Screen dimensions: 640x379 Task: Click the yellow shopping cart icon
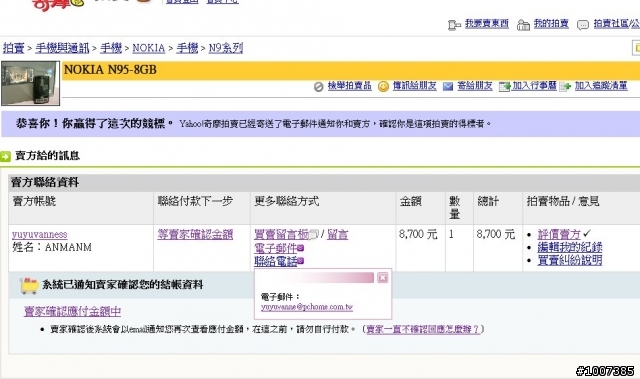(29, 286)
